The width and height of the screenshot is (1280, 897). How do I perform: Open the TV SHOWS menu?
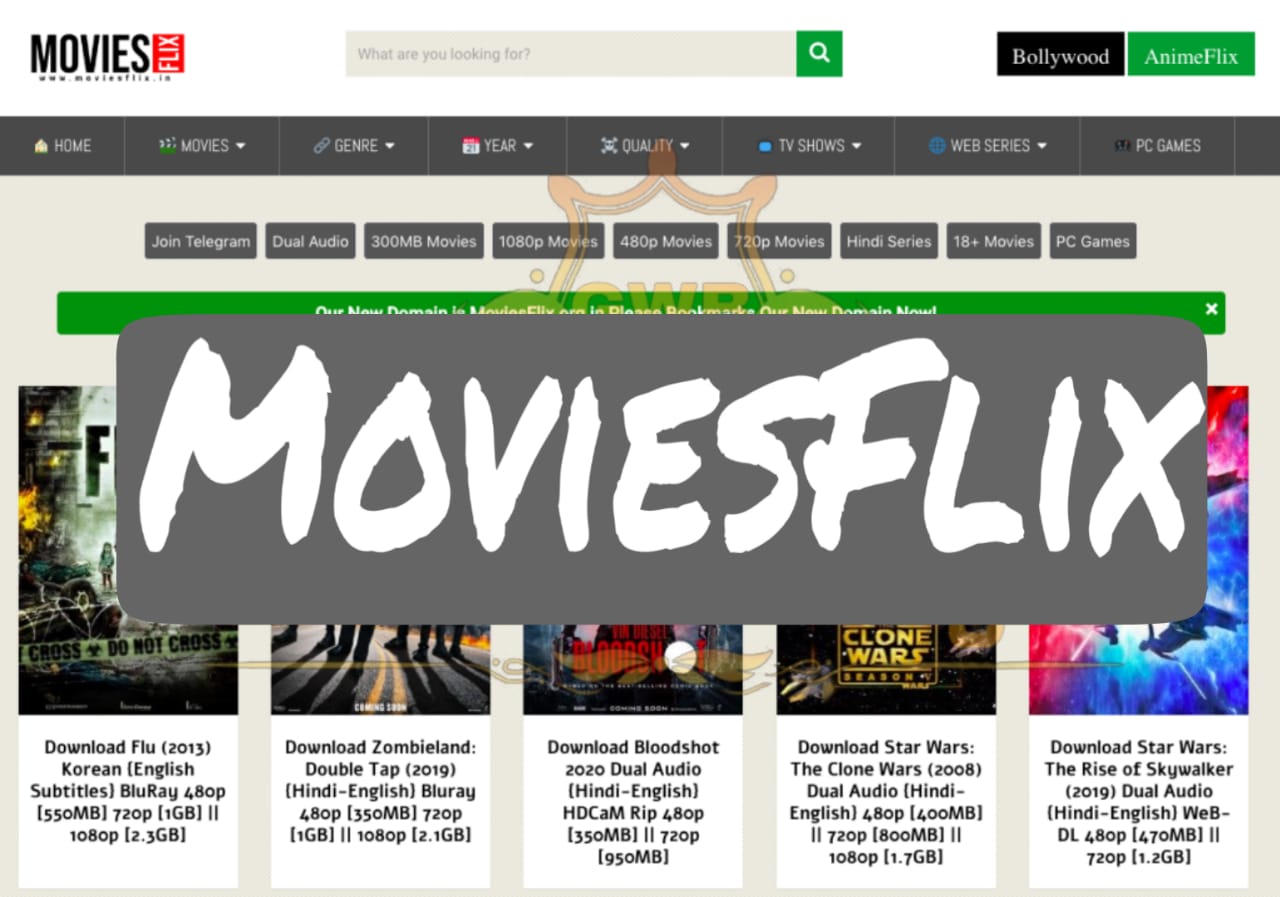(x=809, y=146)
